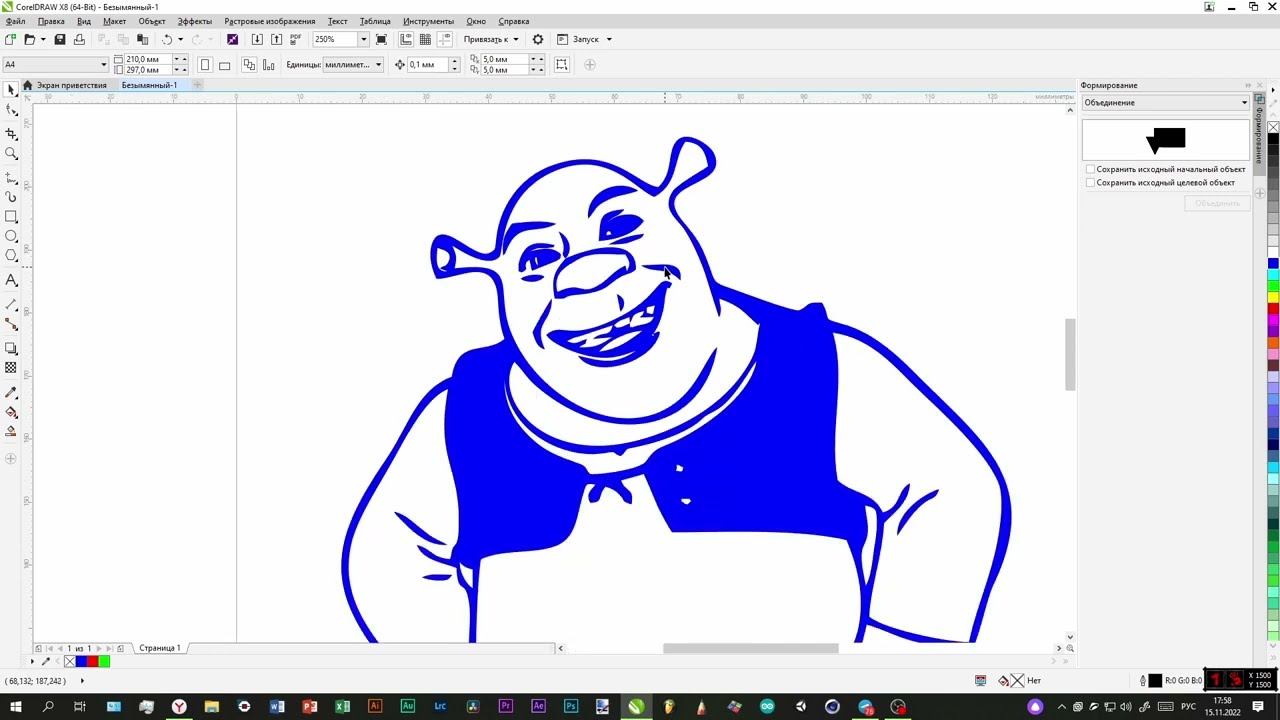
Task: Toggle 'apply layout to all pages' button
Action: (x=249, y=65)
